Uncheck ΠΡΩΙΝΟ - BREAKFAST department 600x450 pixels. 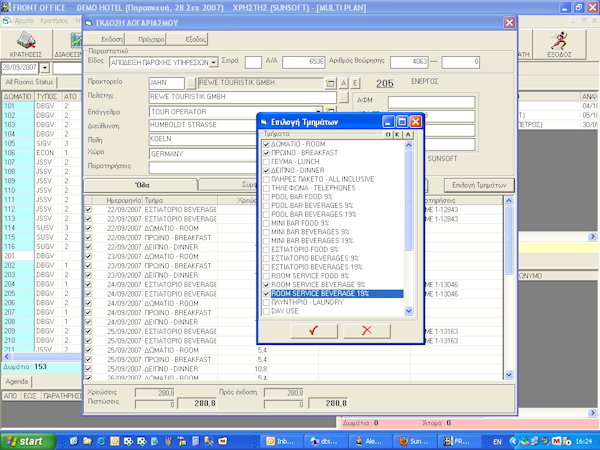click(266, 153)
